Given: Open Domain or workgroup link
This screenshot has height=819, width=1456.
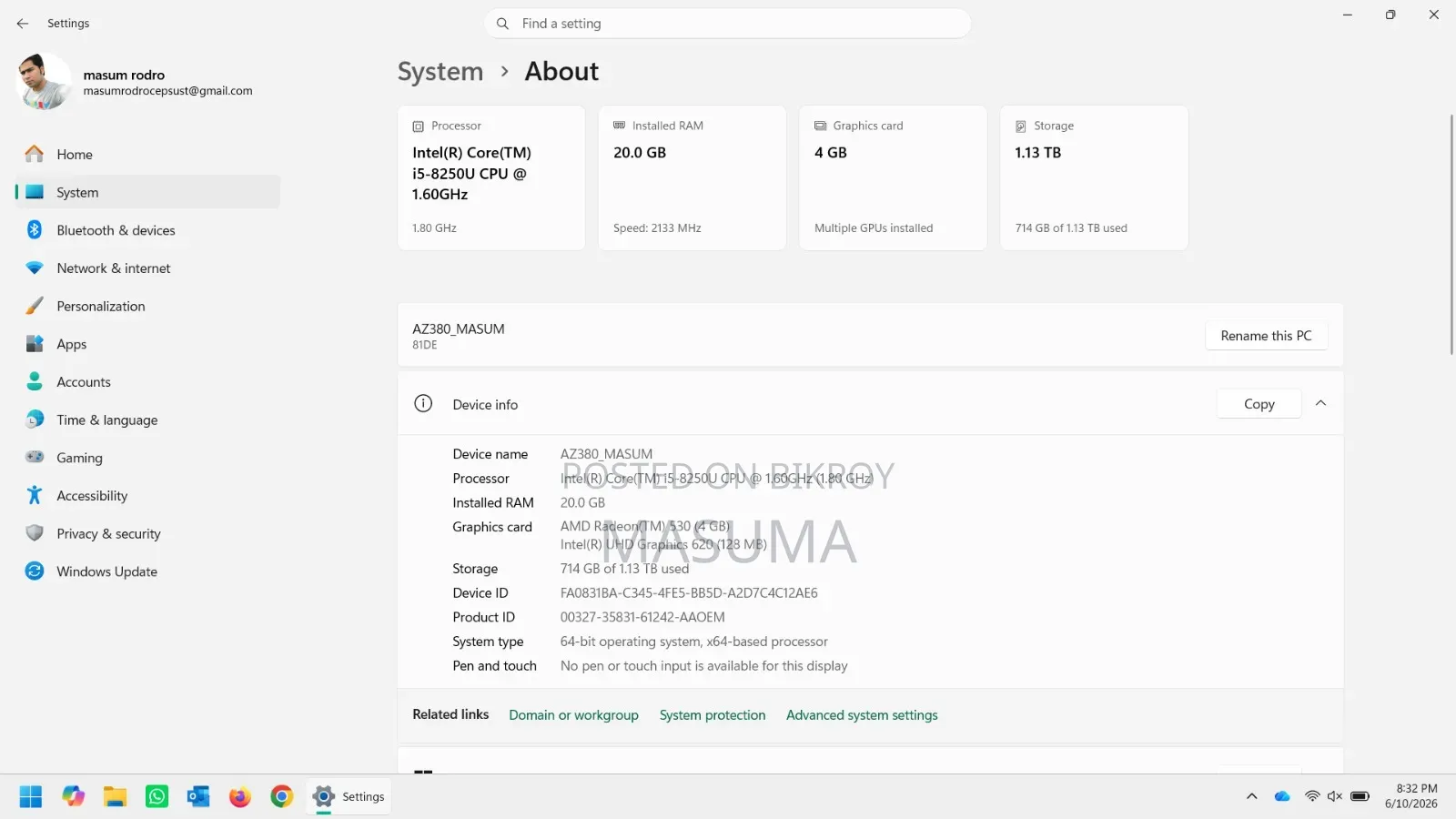Looking at the screenshot, I should (x=573, y=715).
